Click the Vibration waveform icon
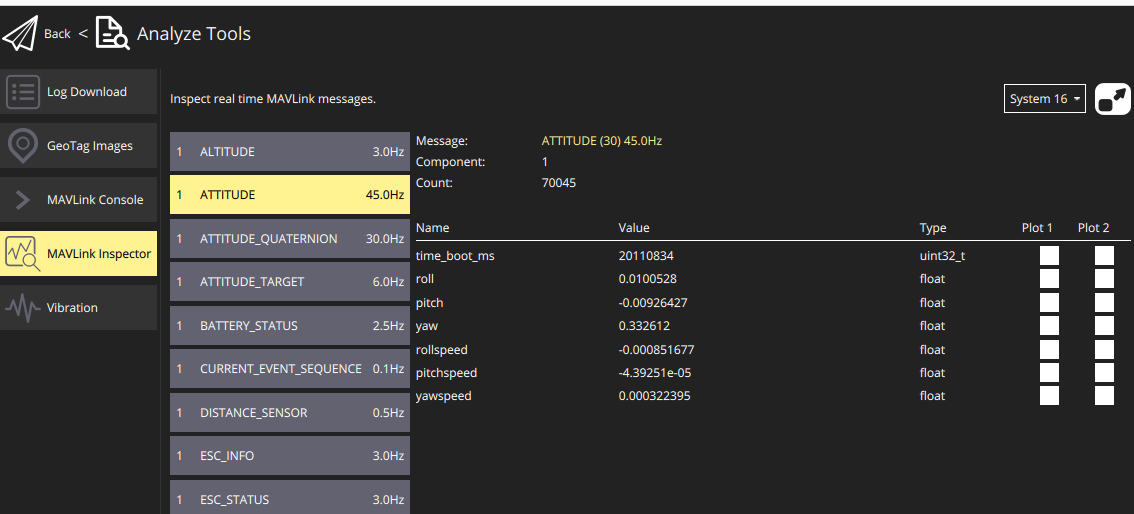 pos(23,308)
